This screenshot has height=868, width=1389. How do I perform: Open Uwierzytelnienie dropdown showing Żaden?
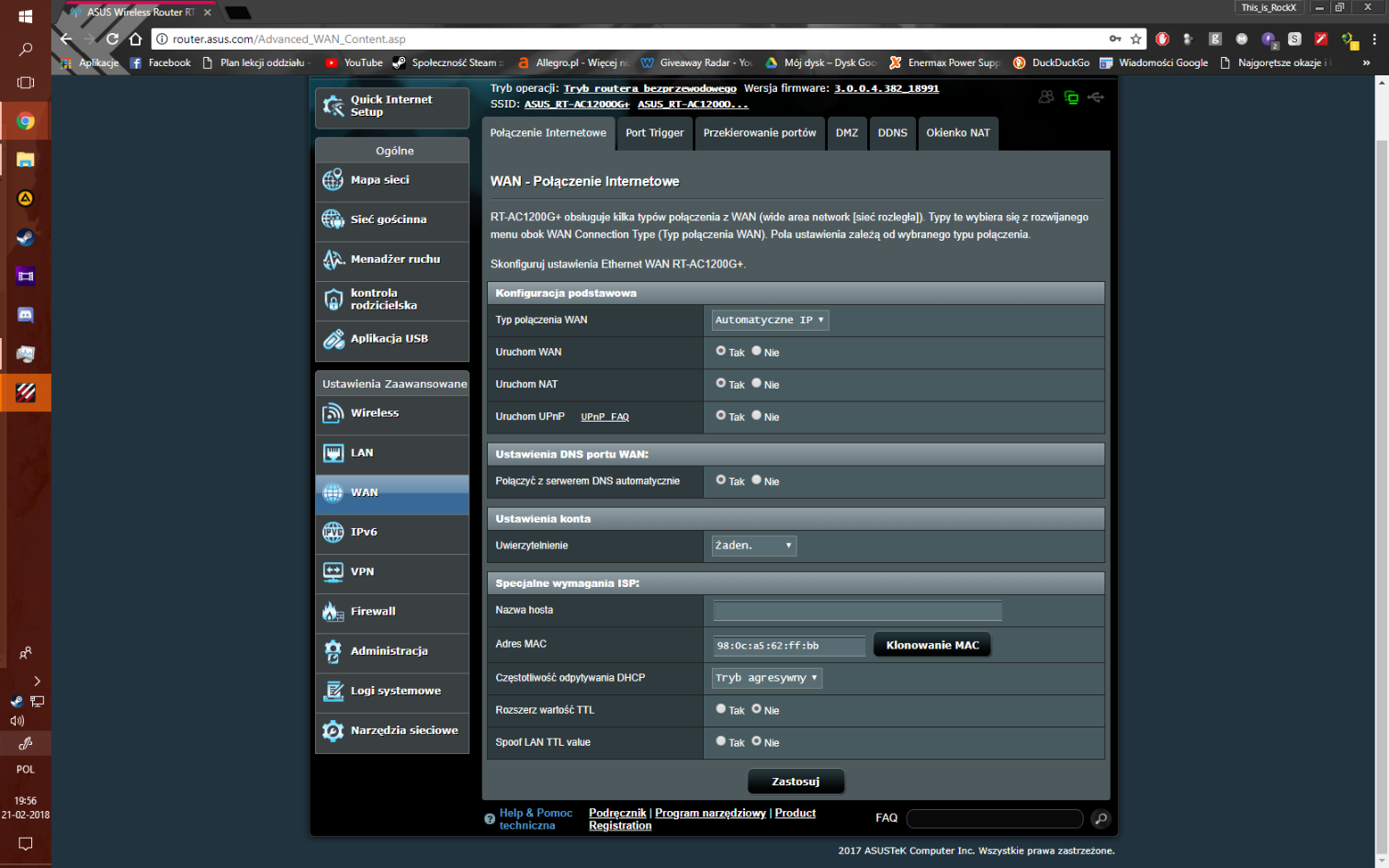[754, 546]
